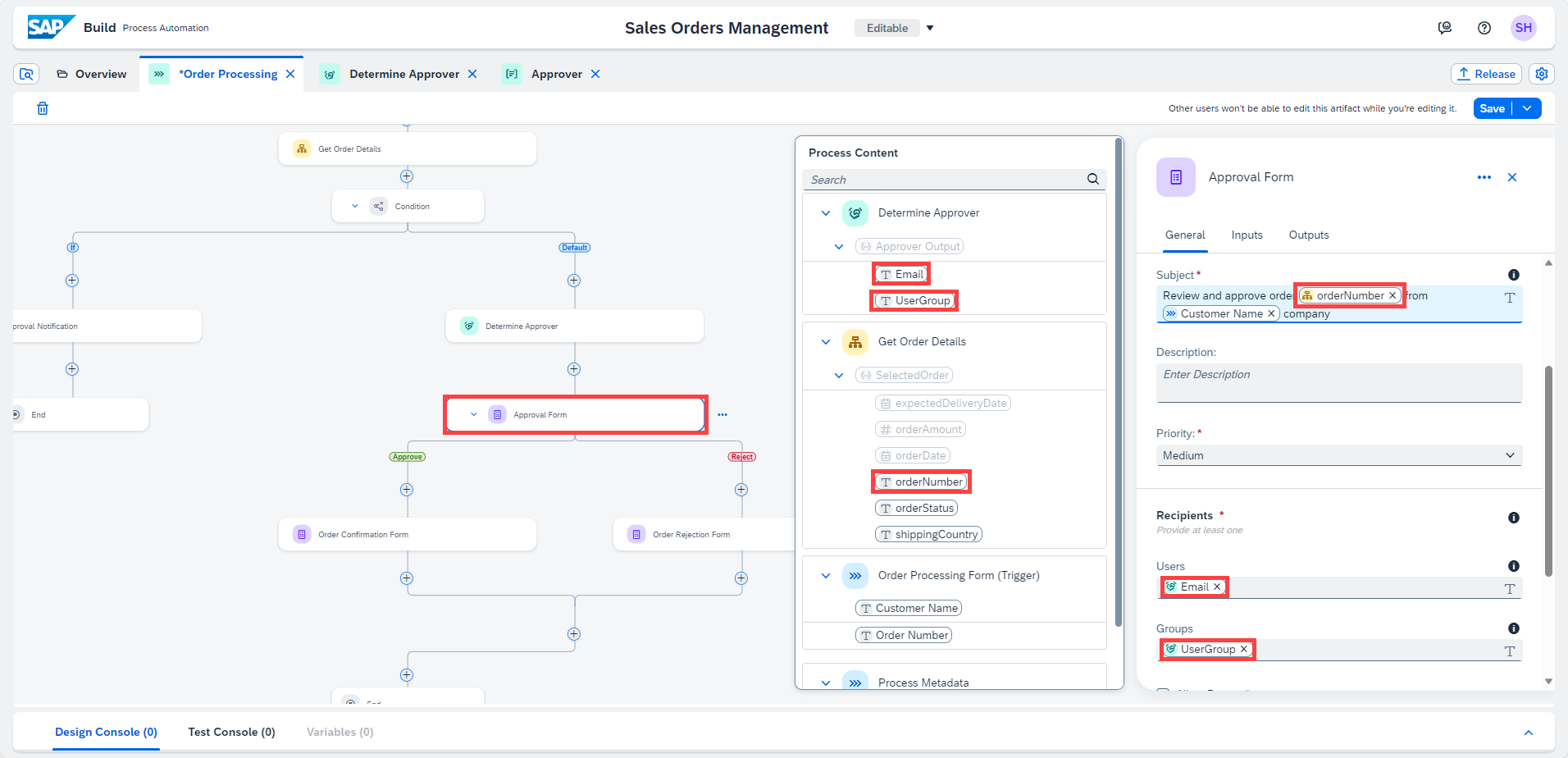The width and height of the screenshot is (1568, 758).
Task: Click the plus below Get Order Details
Action: coord(407,176)
